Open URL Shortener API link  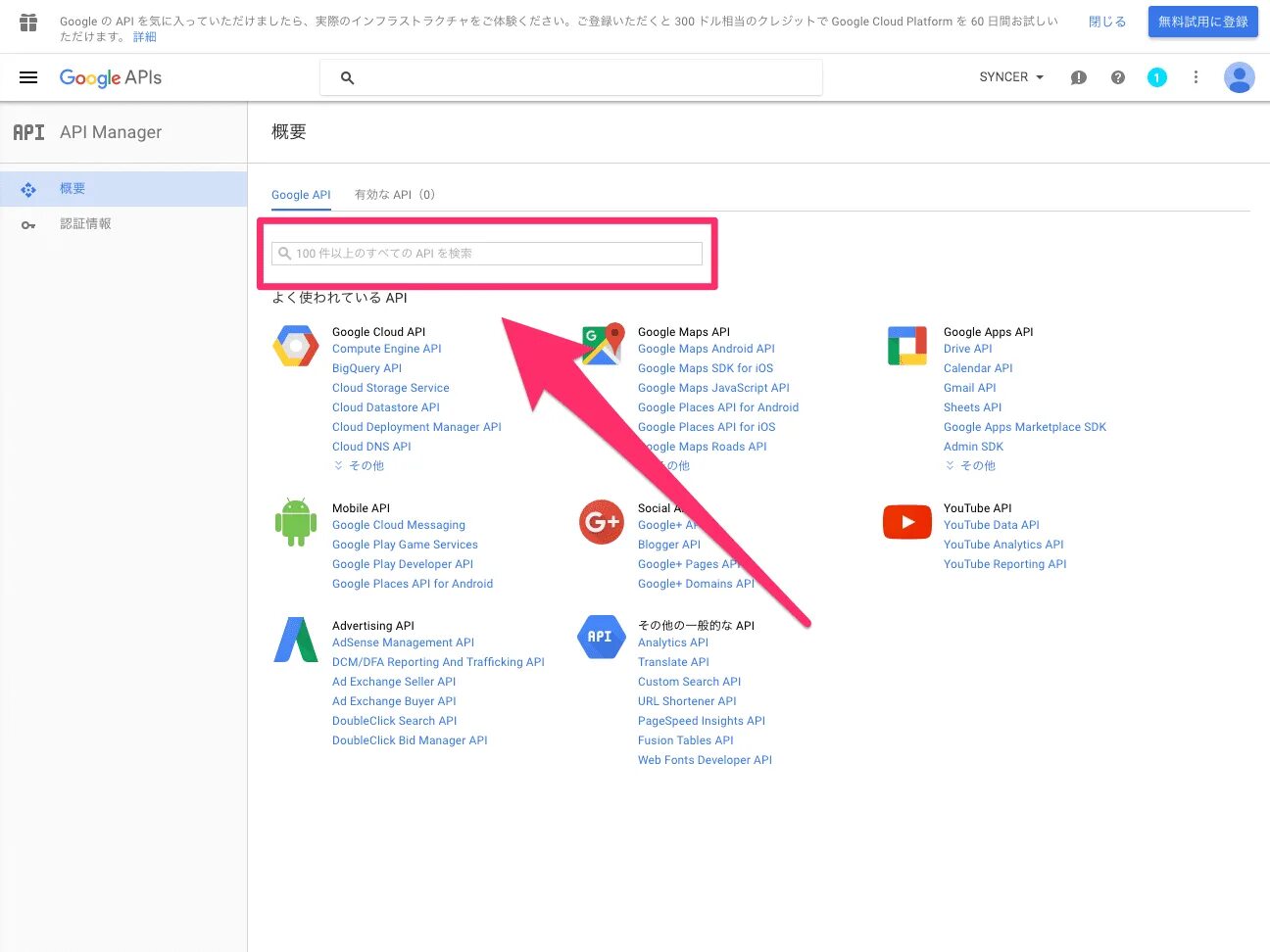[x=687, y=701]
